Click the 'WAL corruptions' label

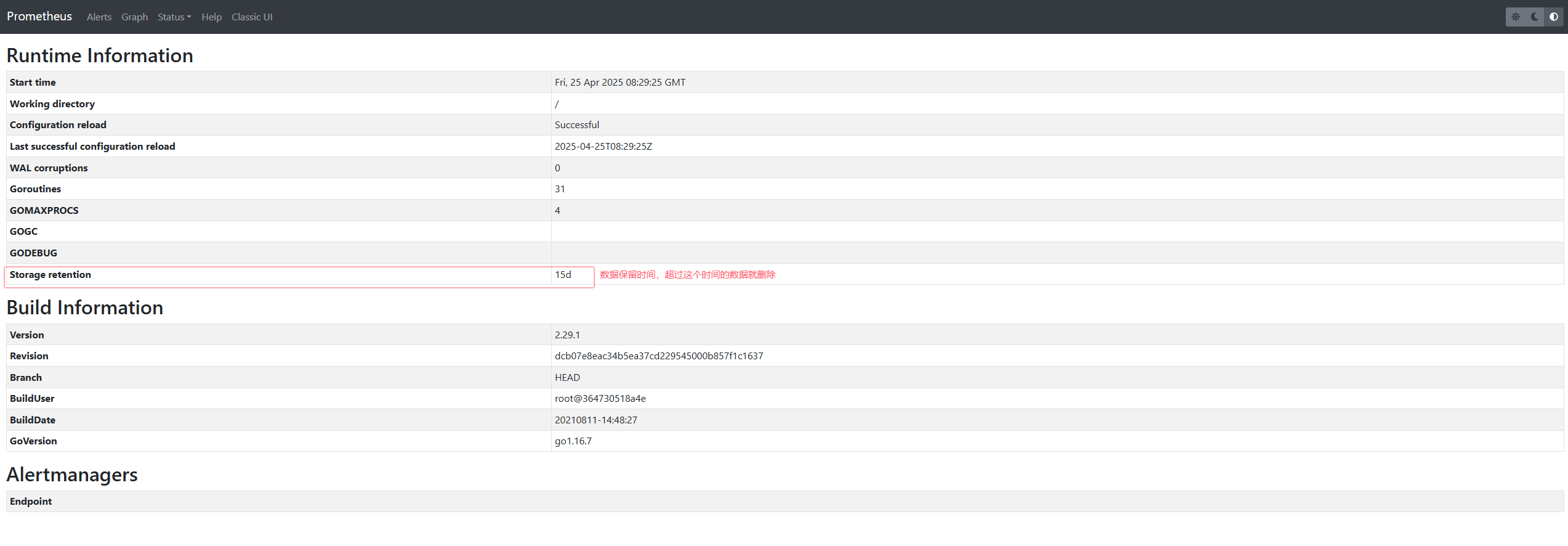(x=49, y=168)
